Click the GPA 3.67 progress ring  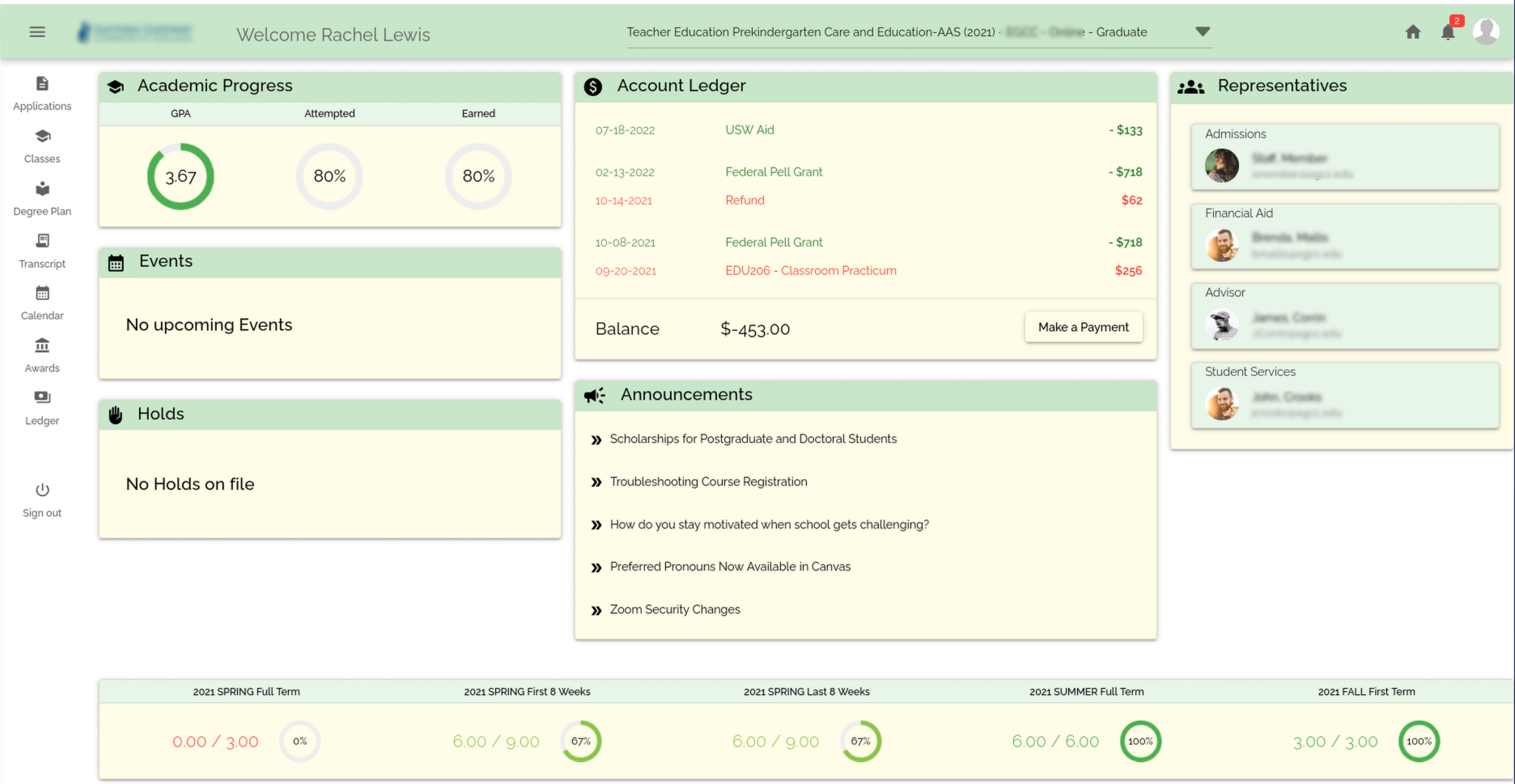click(x=180, y=176)
